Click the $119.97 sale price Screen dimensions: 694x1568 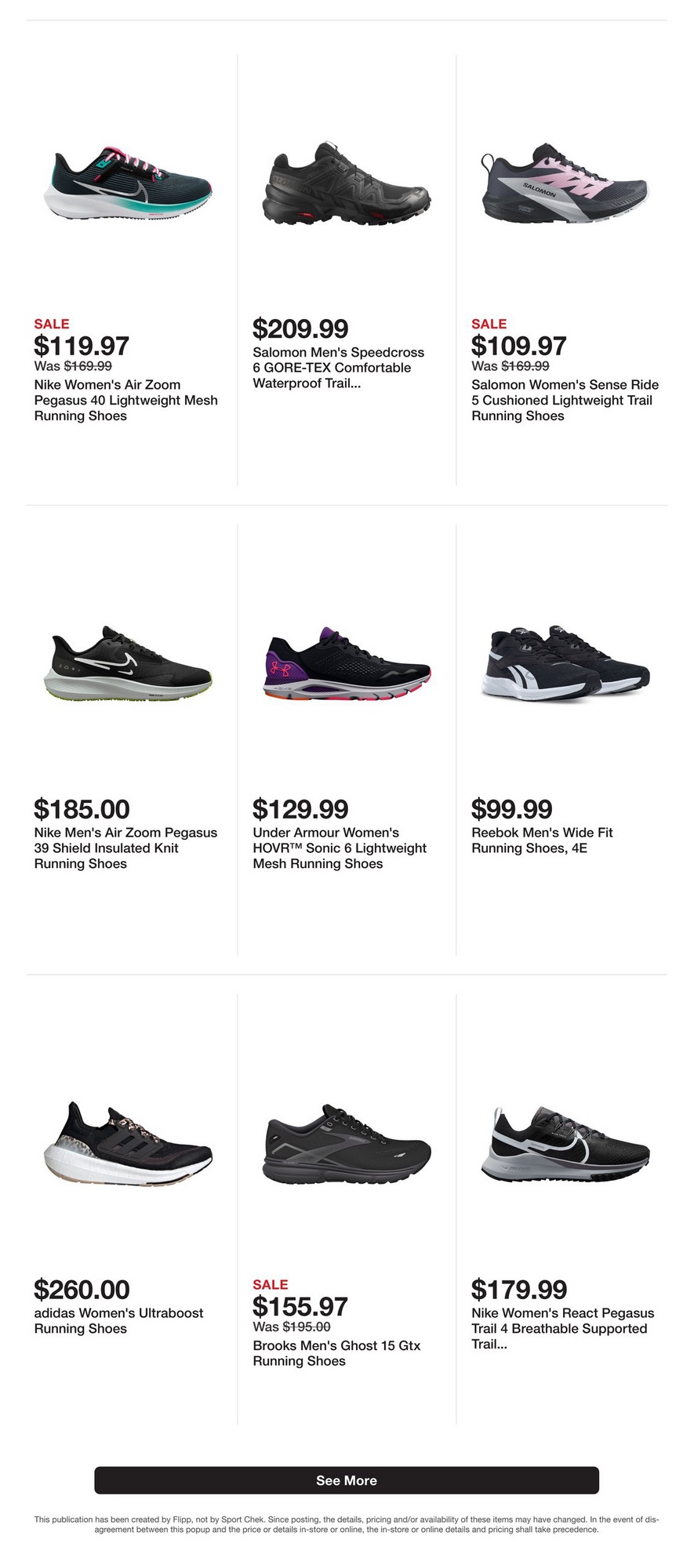tap(82, 346)
